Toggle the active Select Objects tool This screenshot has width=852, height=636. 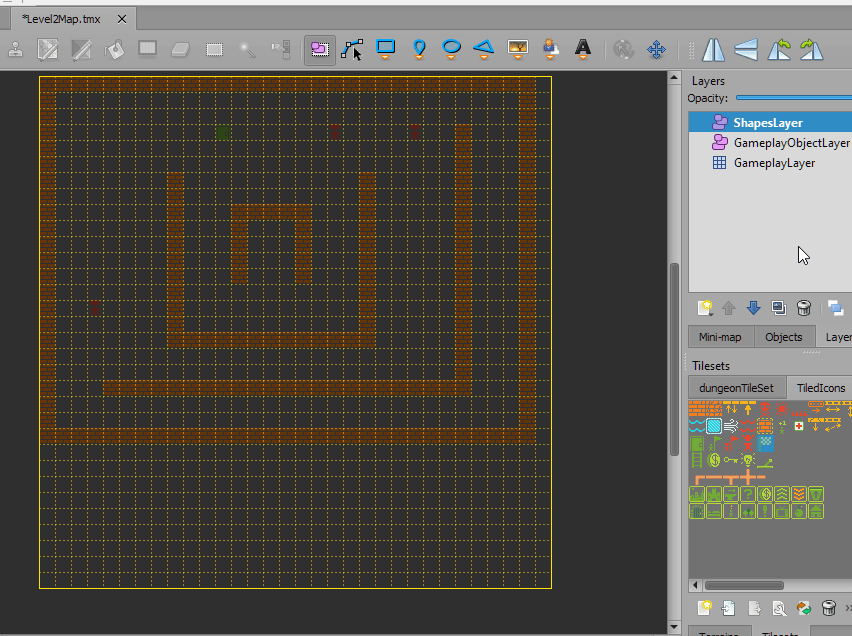[320, 49]
